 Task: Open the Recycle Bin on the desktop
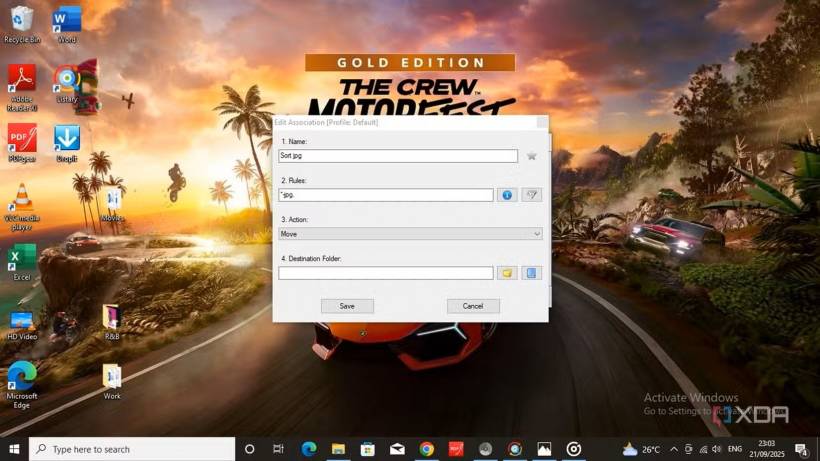tap(21, 23)
